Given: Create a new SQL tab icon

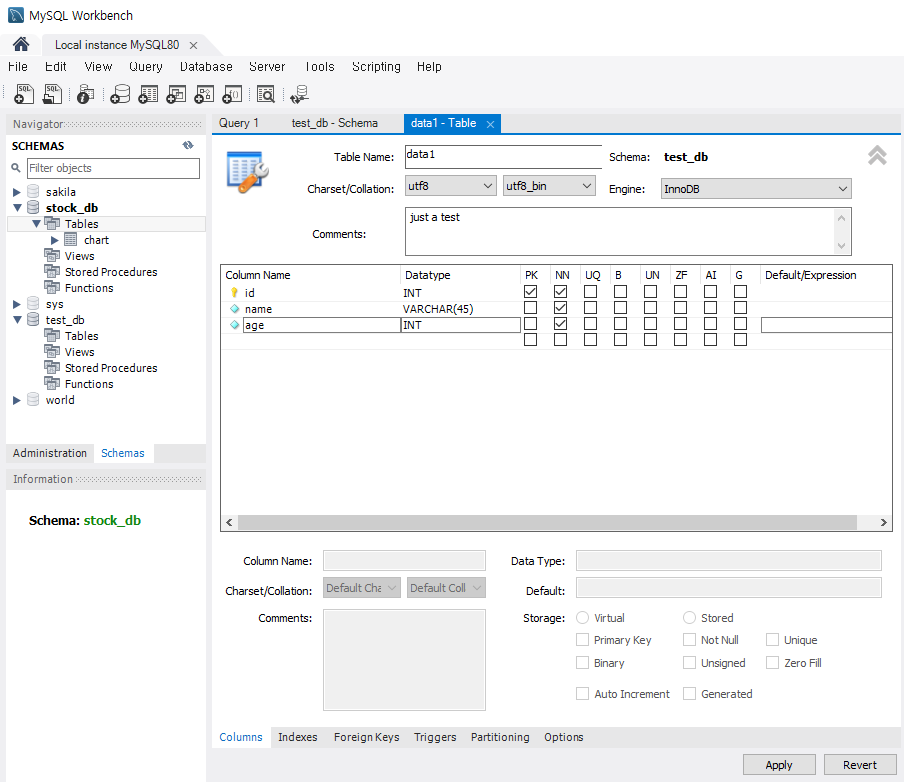Looking at the screenshot, I should click(24, 94).
